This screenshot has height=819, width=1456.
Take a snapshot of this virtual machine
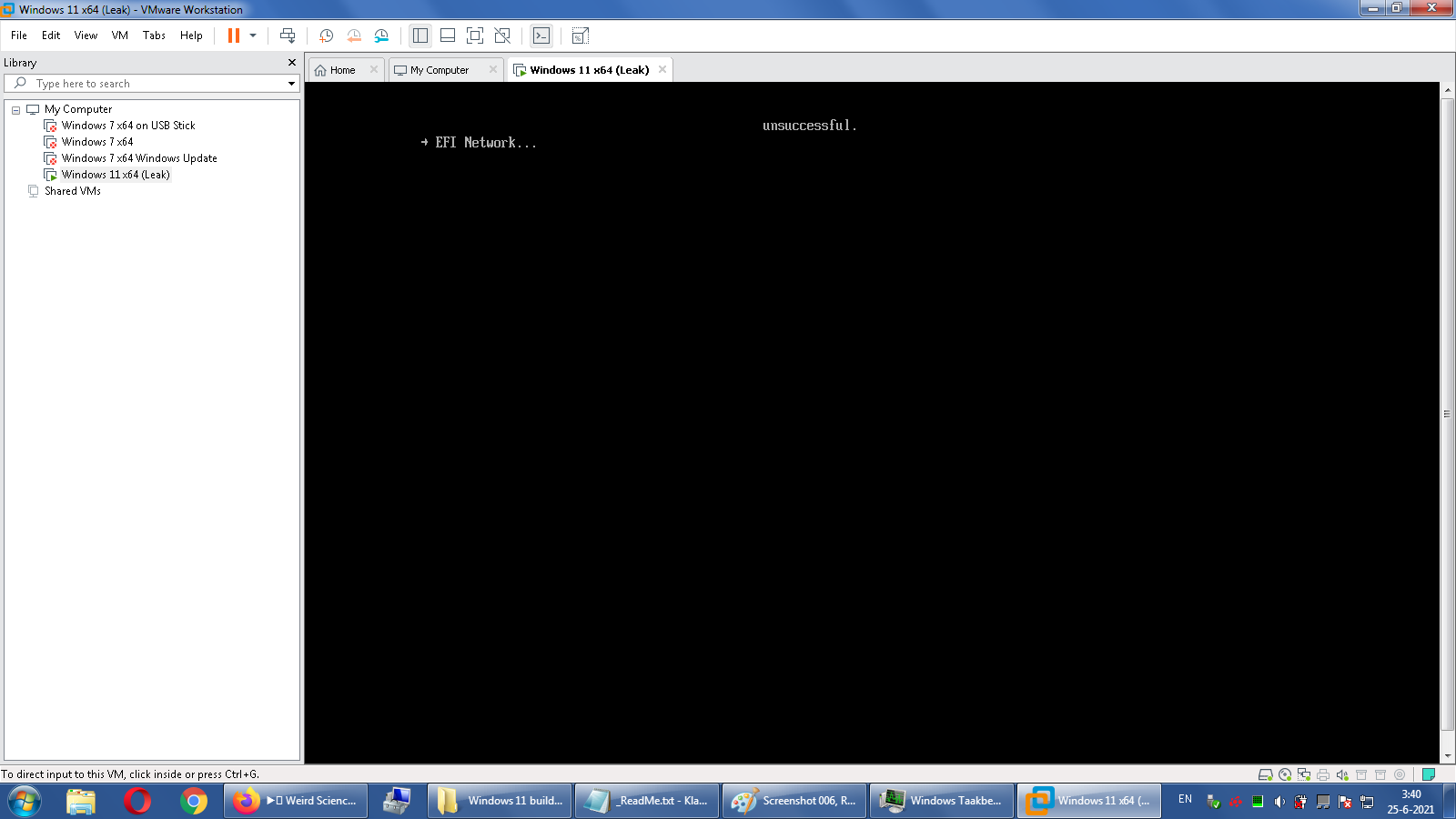pos(326,35)
